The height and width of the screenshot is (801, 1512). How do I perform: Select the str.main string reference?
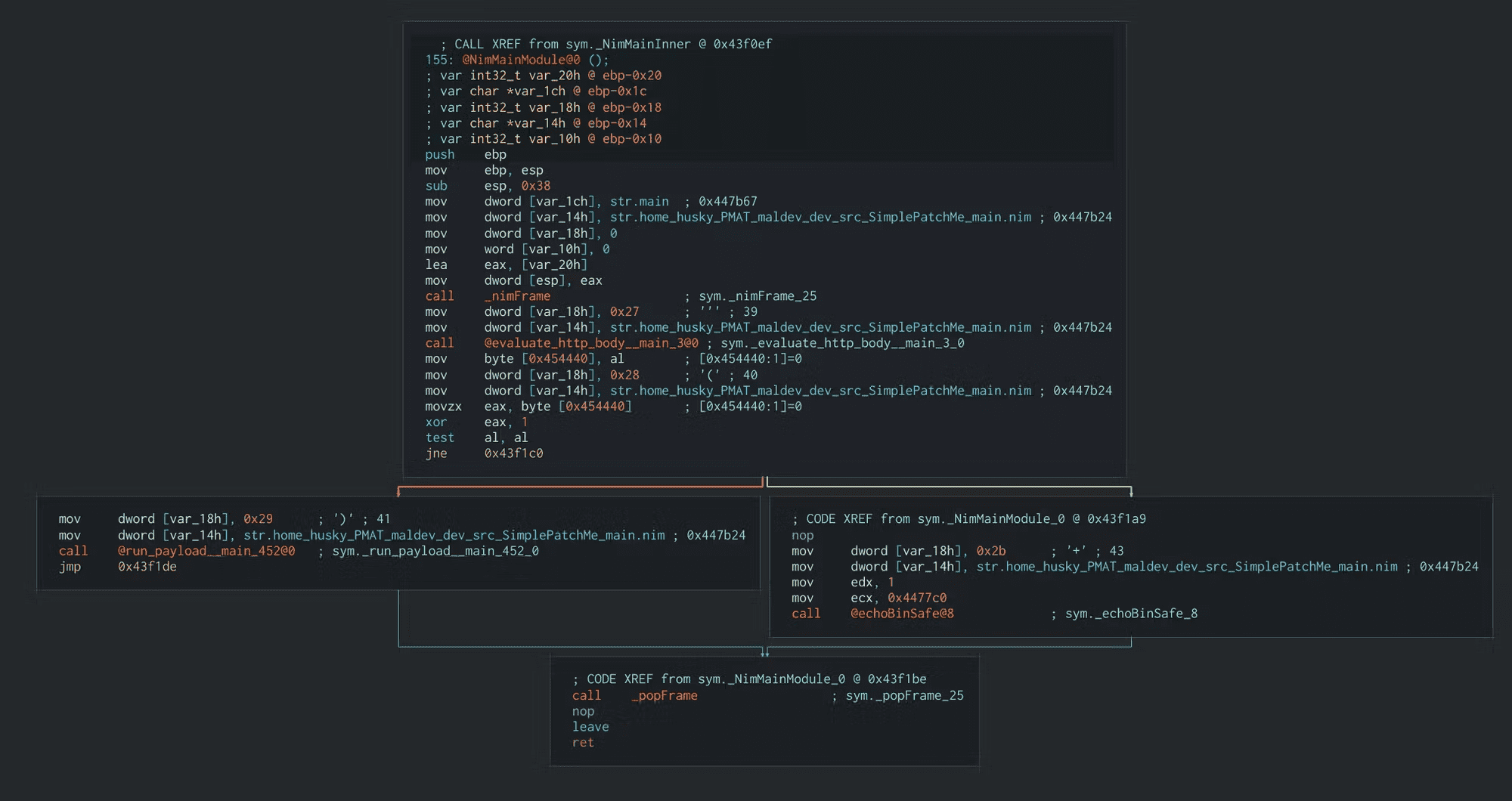(x=639, y=202)
